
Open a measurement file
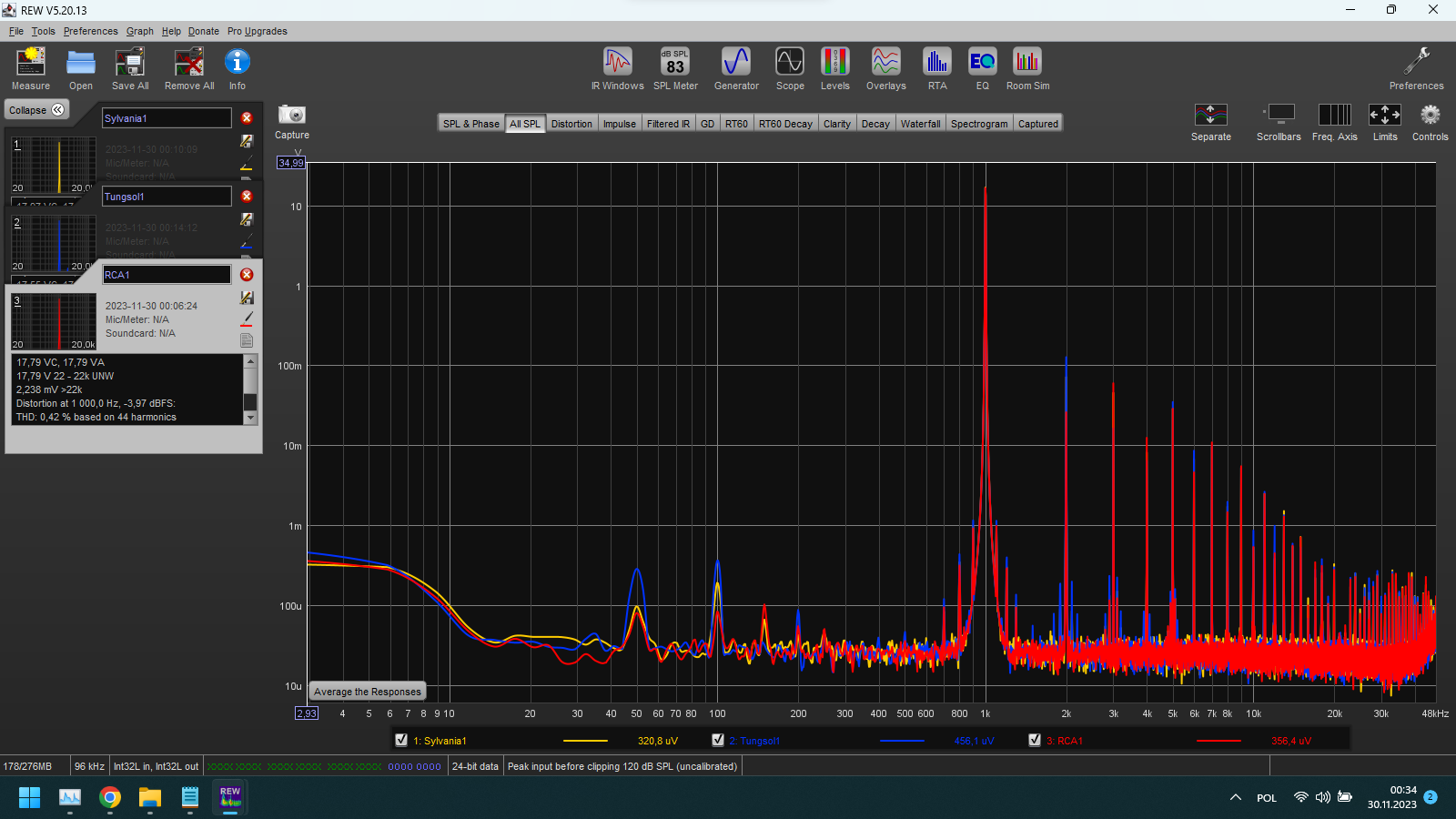[81, 69]
